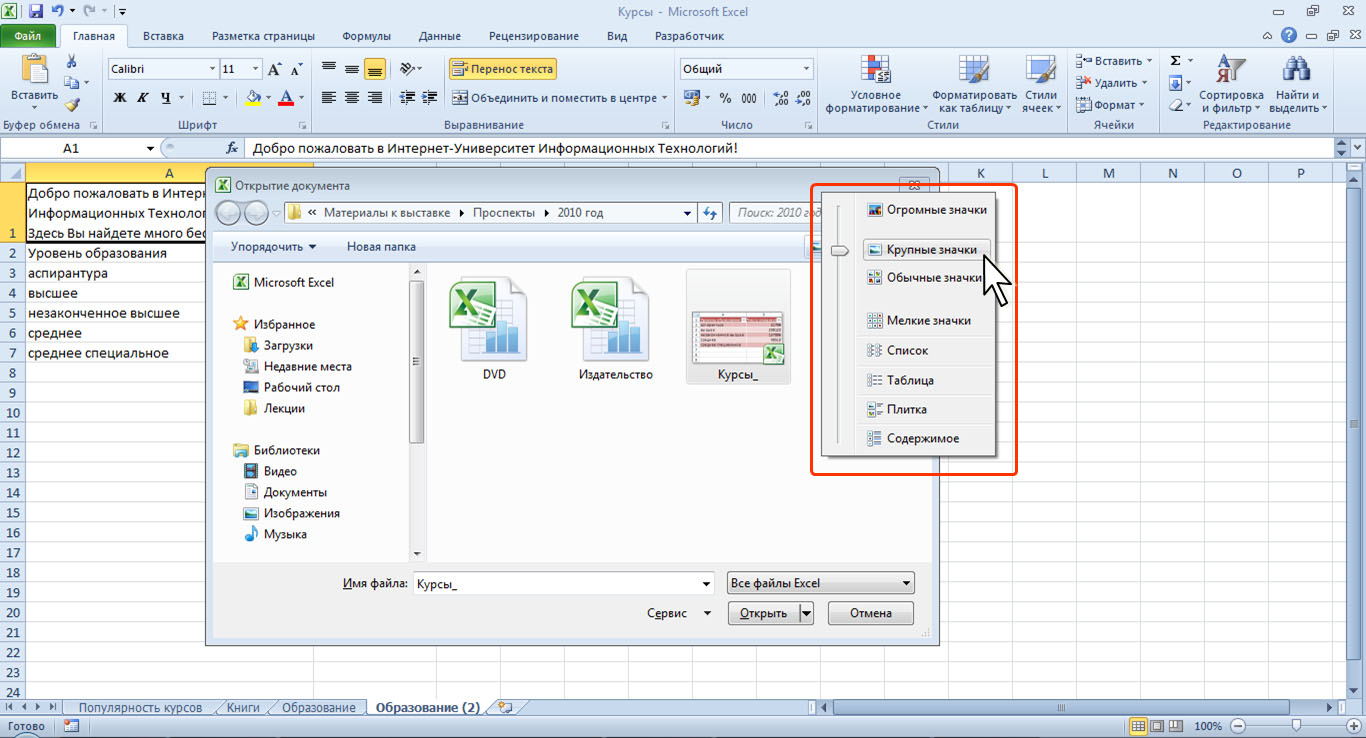Screen dimensions: 1366x738
Task: Open Найти и выделить menu
Action: [1297, 84]
